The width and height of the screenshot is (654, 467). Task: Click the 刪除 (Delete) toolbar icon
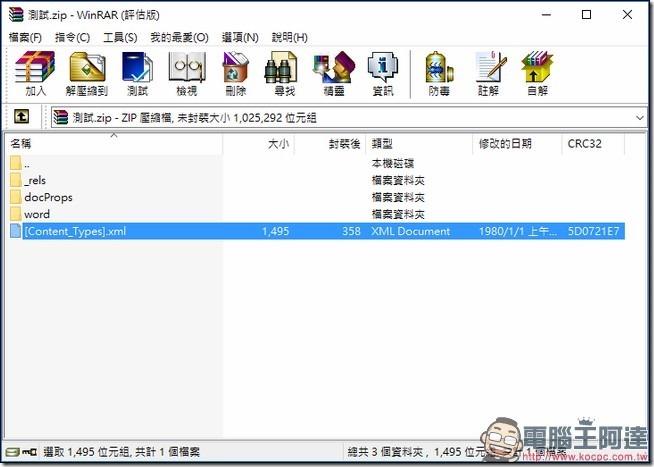(236, 73)
